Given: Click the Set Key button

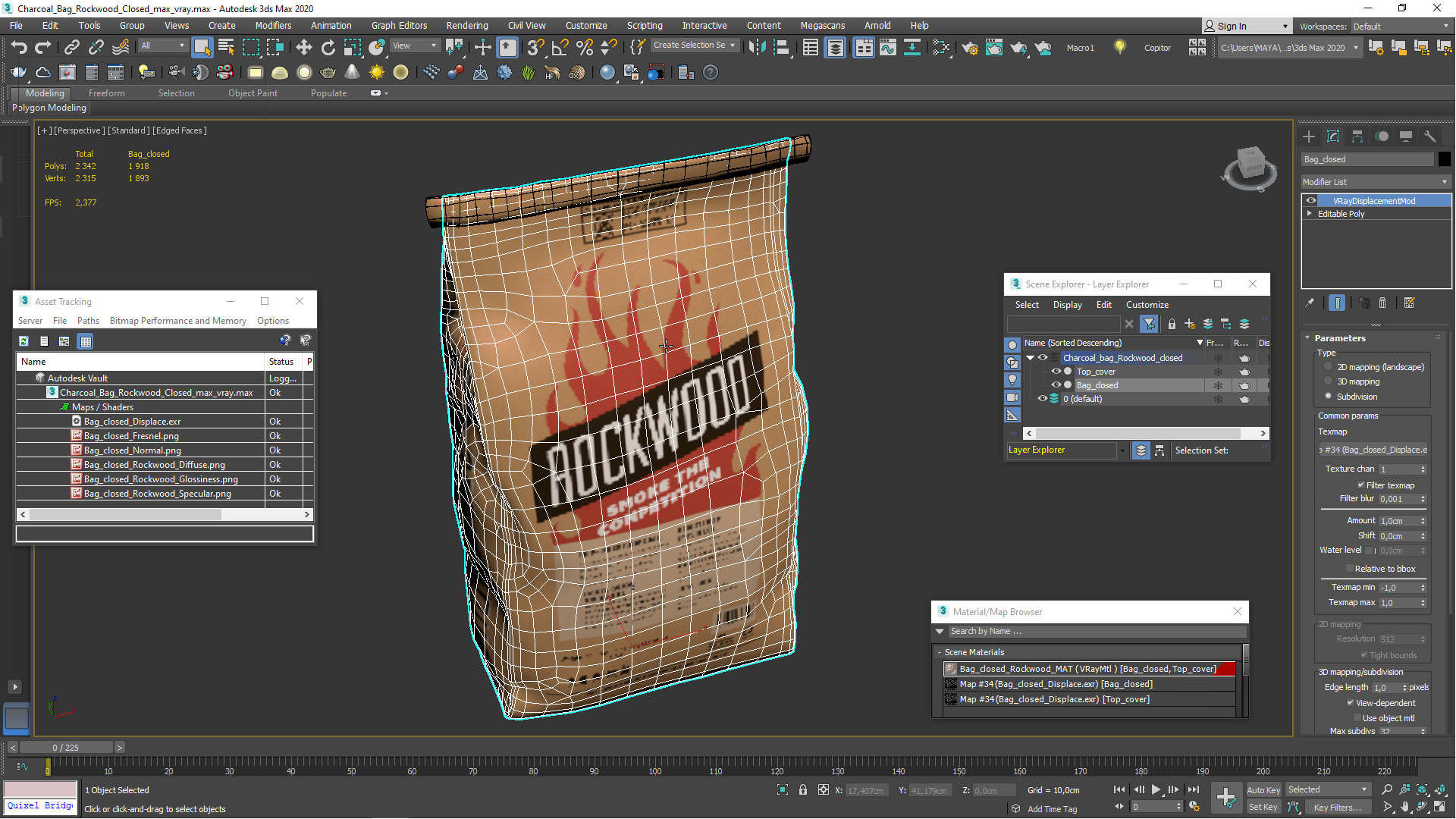Looking at the screenshot, I should point(1263,808).
